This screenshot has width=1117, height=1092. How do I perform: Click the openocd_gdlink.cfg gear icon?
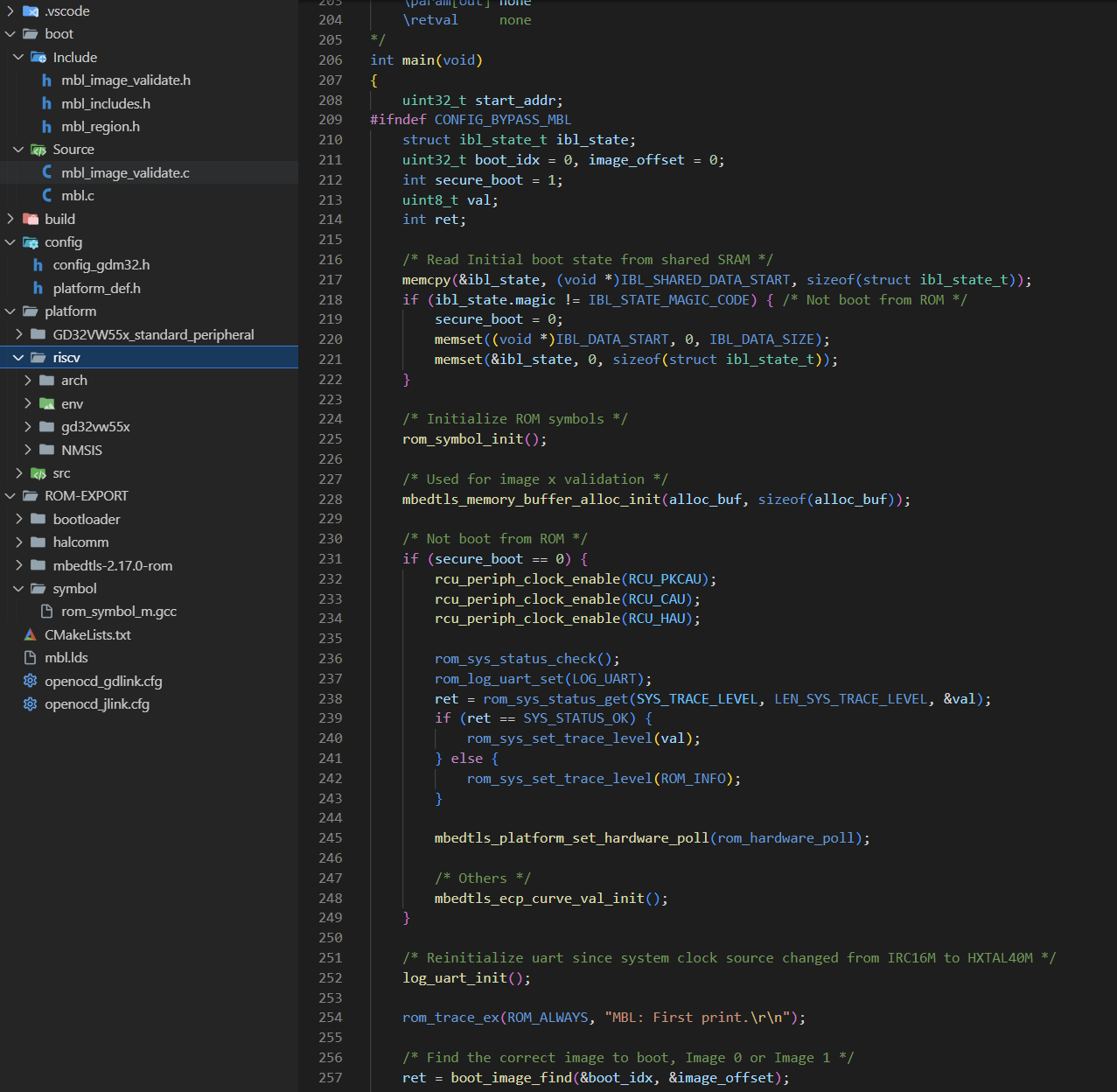(x=31, y=682)
